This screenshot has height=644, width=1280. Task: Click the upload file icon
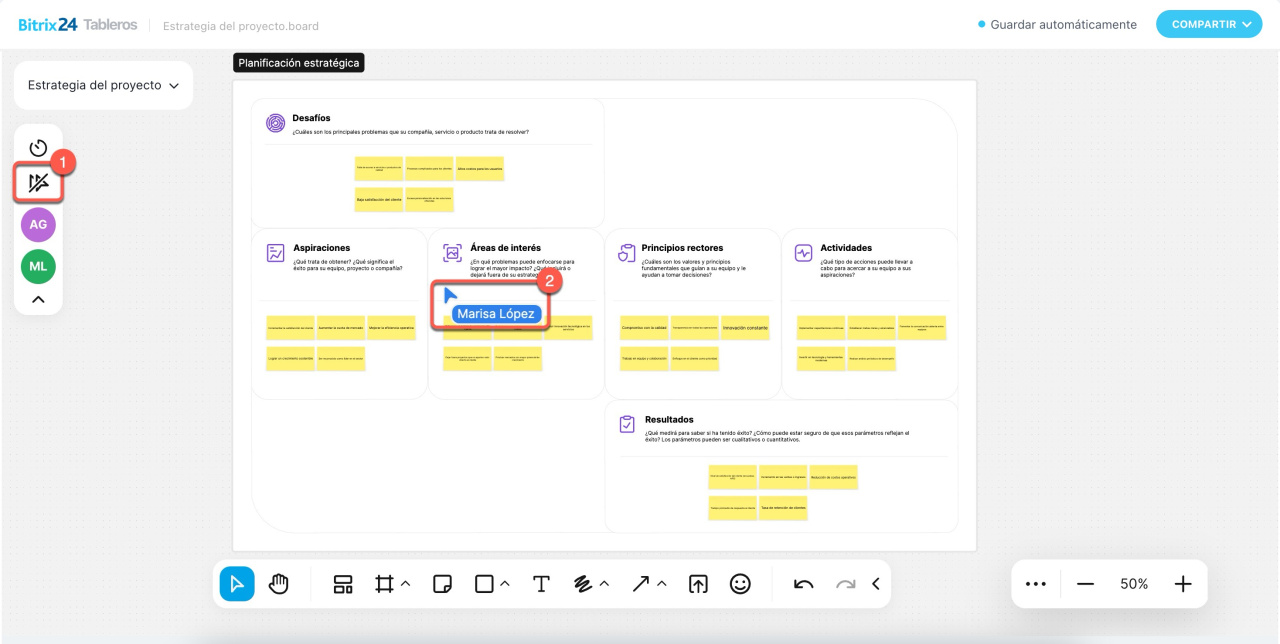pyautogui.click(x=698, y=584)
